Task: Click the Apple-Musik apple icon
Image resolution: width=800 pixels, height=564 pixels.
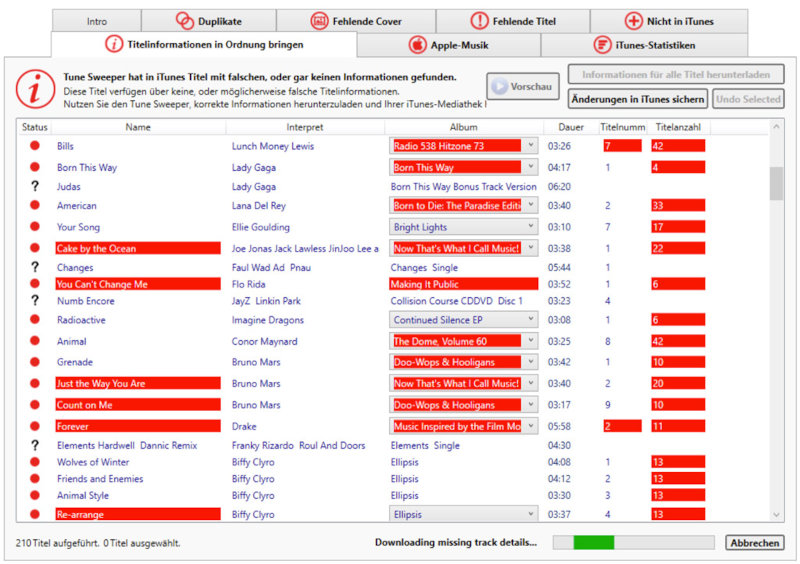Action: coord(417,45)
